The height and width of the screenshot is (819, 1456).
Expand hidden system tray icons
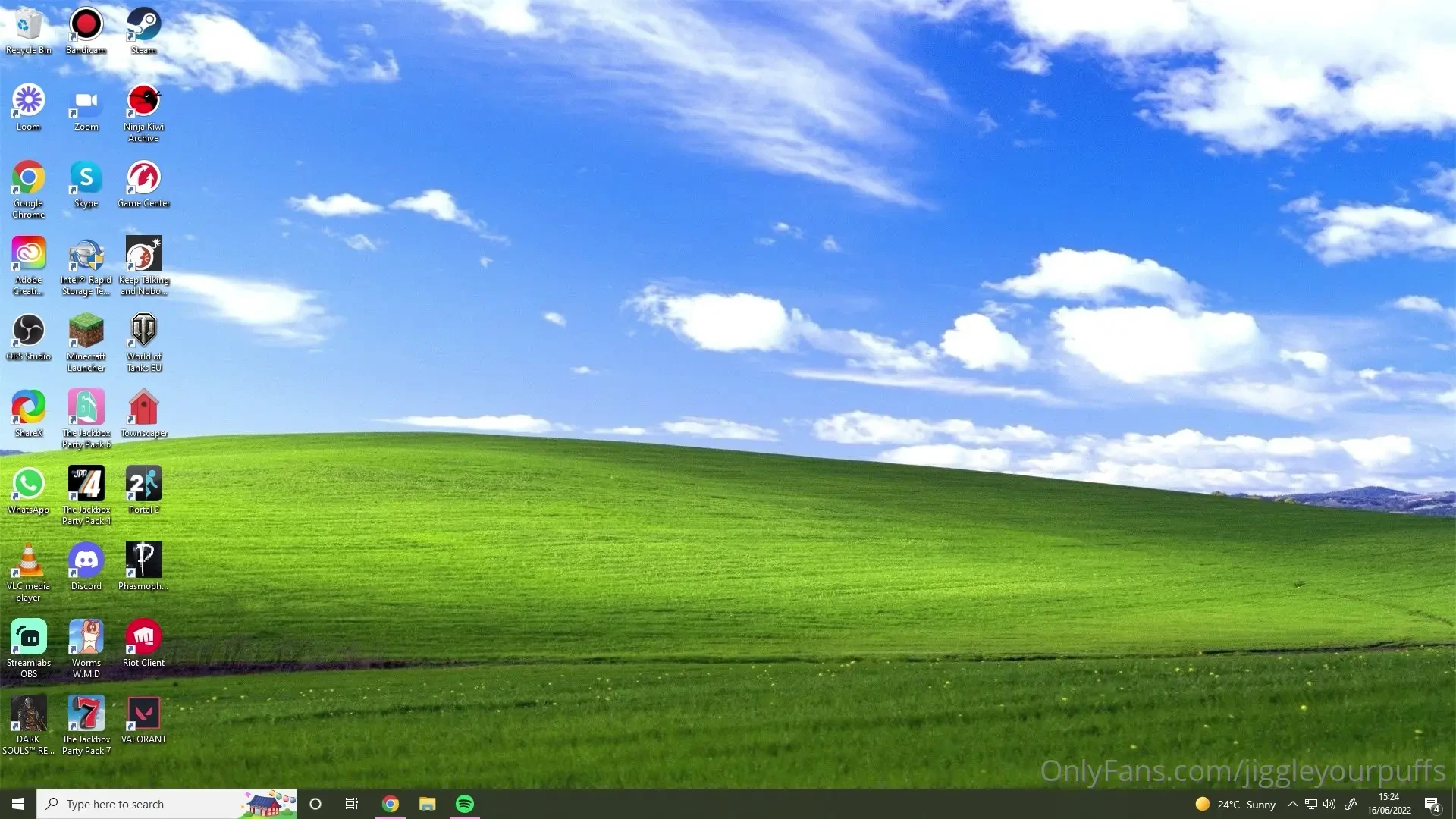(1293, 803)
